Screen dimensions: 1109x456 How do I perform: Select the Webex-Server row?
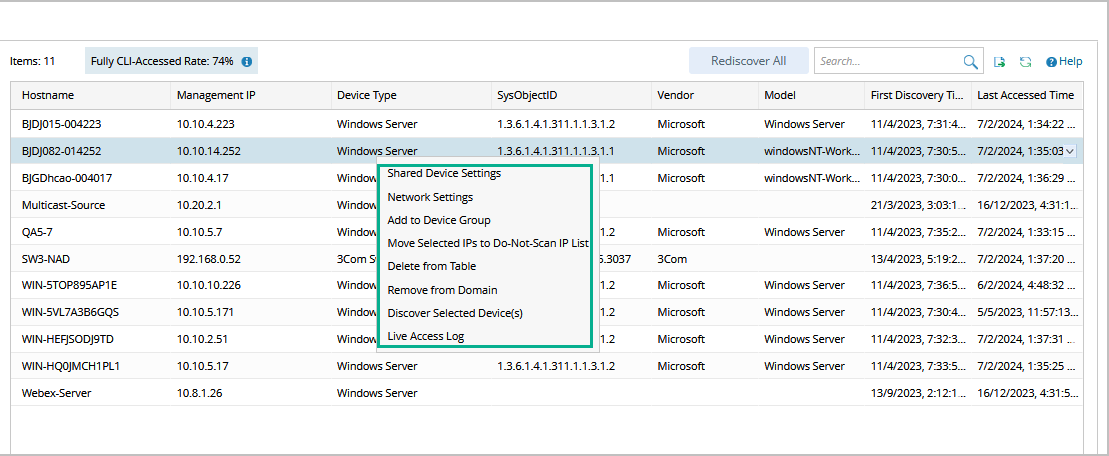pyautogui.click(x=56, y=393)
